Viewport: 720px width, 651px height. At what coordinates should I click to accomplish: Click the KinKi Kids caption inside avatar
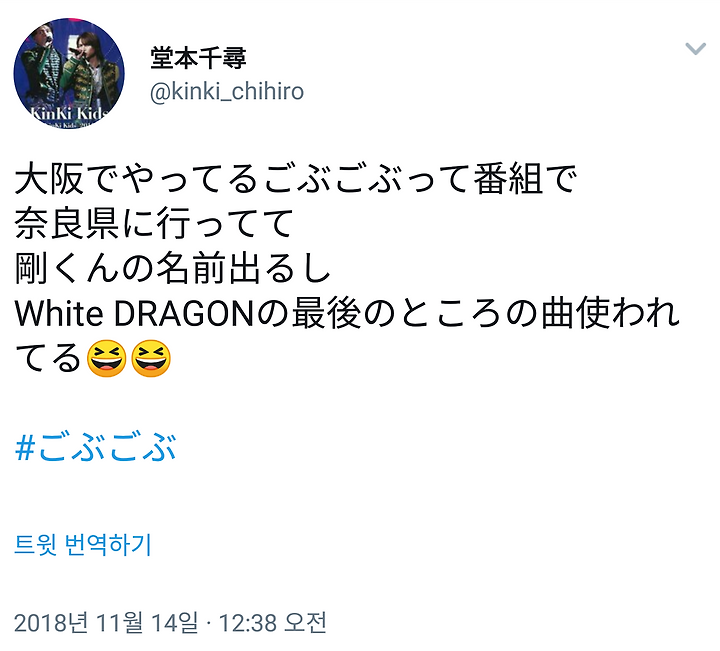pyautogui.click(x=70, y=113)
